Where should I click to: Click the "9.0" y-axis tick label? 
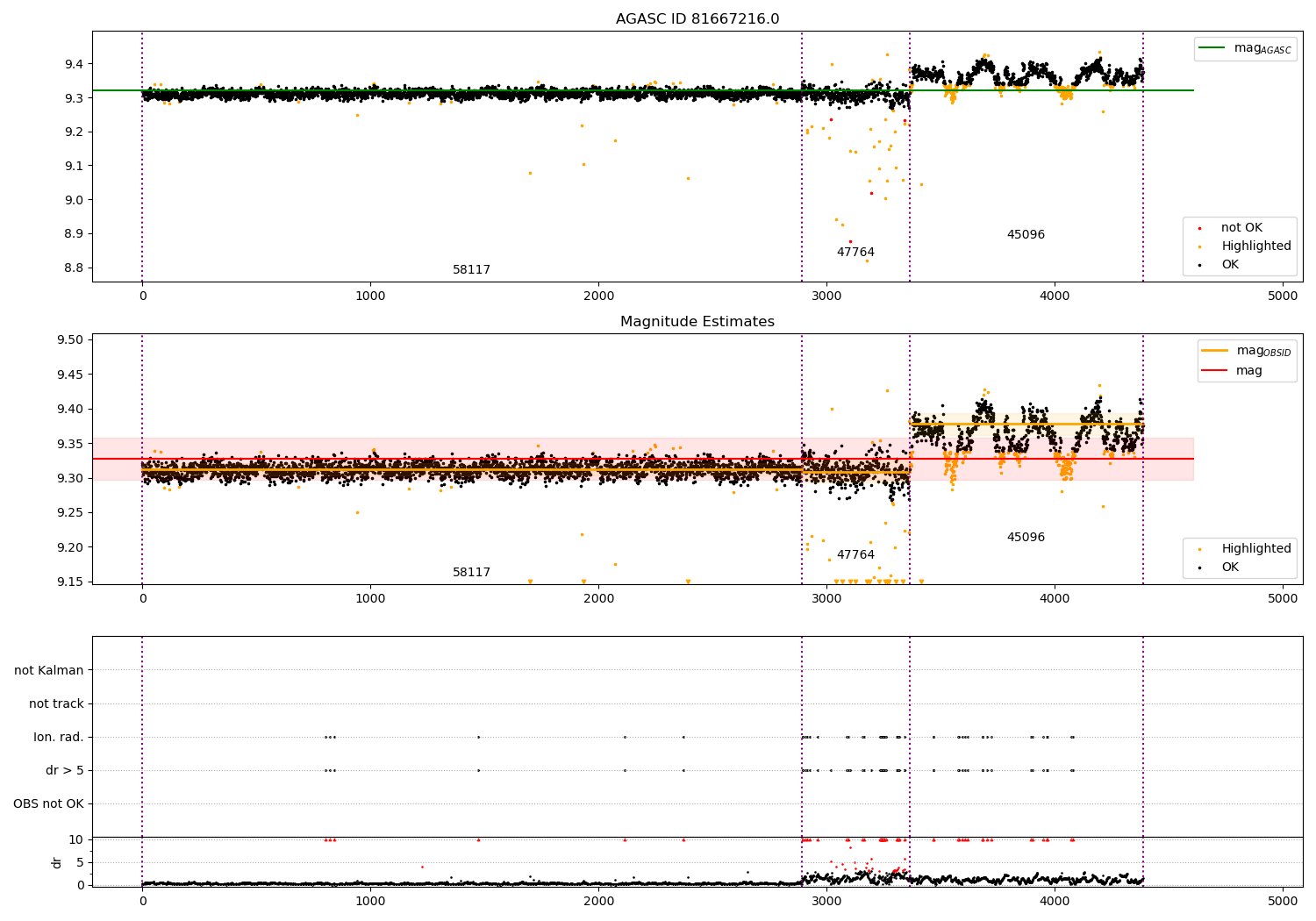coord(74,200)
